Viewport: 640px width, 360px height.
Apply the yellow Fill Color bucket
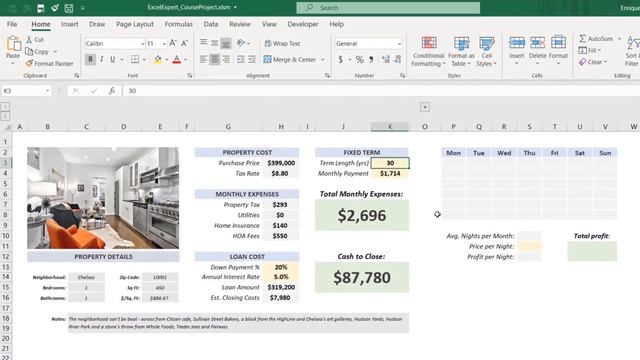pos(158,60)
